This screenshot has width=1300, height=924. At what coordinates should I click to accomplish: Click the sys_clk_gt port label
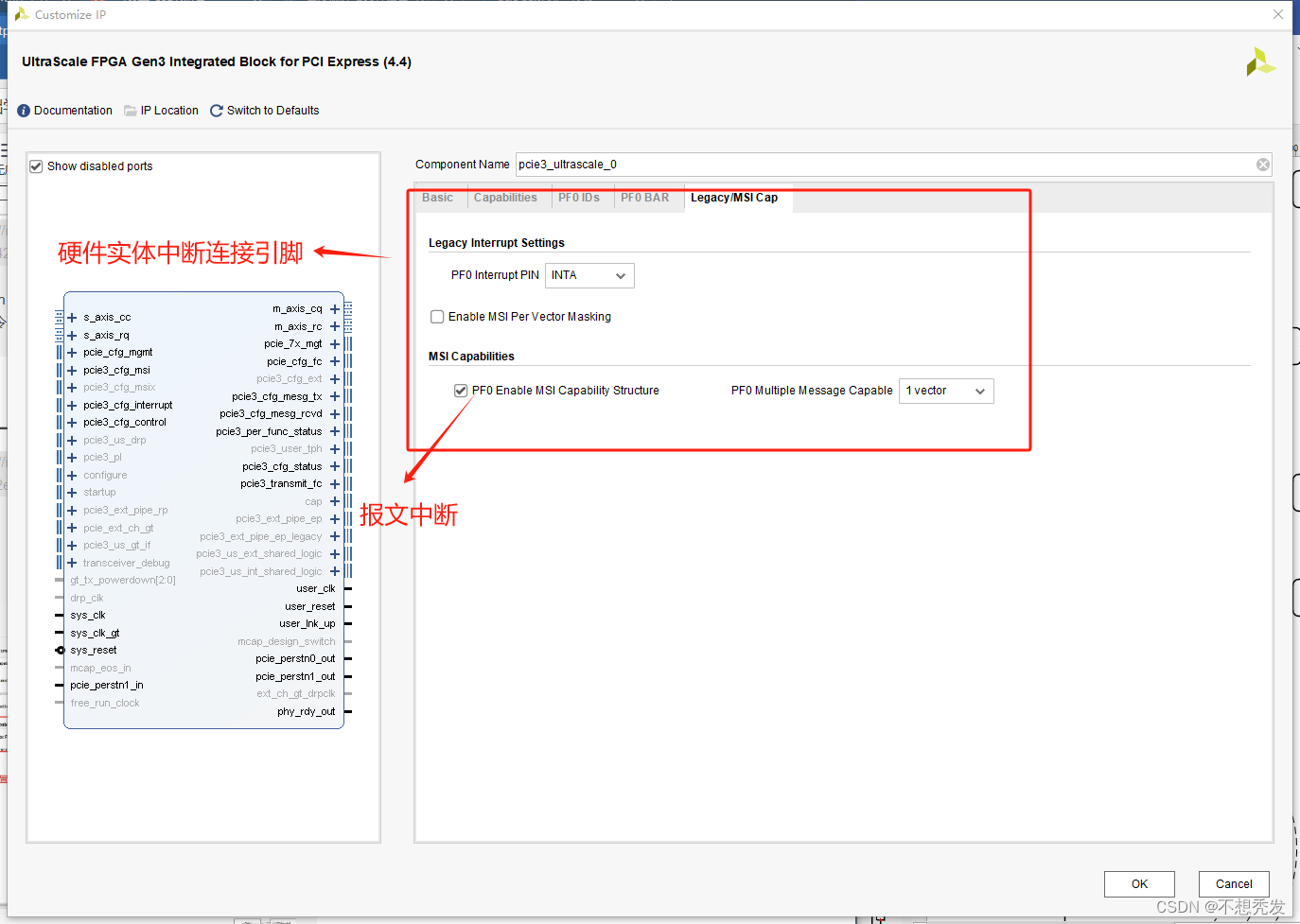click(x=95, y=634)
